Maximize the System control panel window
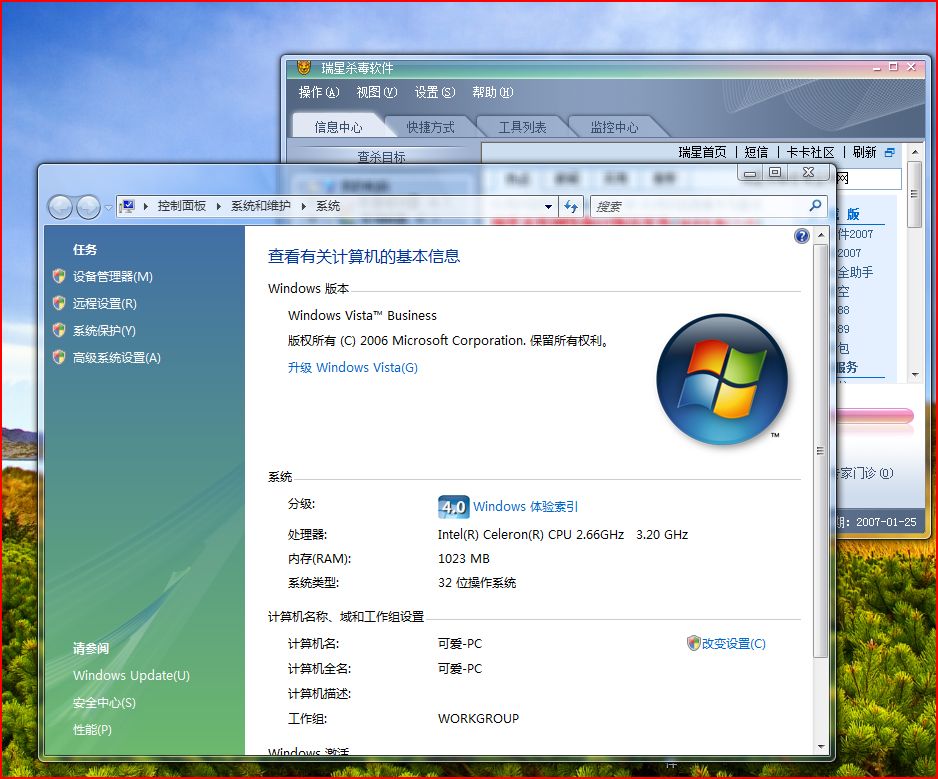 [775, 173]
